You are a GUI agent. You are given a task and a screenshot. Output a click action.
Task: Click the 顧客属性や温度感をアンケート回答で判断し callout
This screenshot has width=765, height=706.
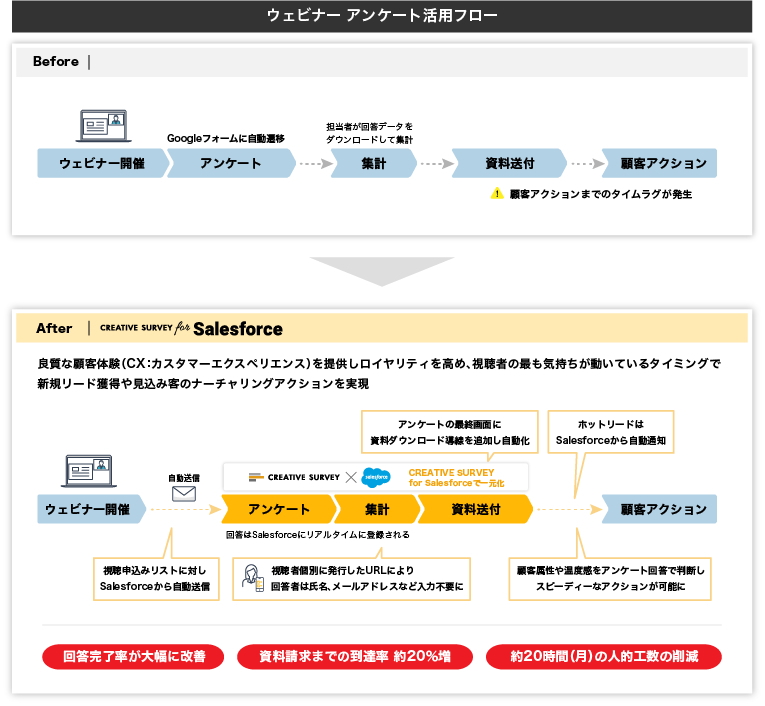(610, 579)
